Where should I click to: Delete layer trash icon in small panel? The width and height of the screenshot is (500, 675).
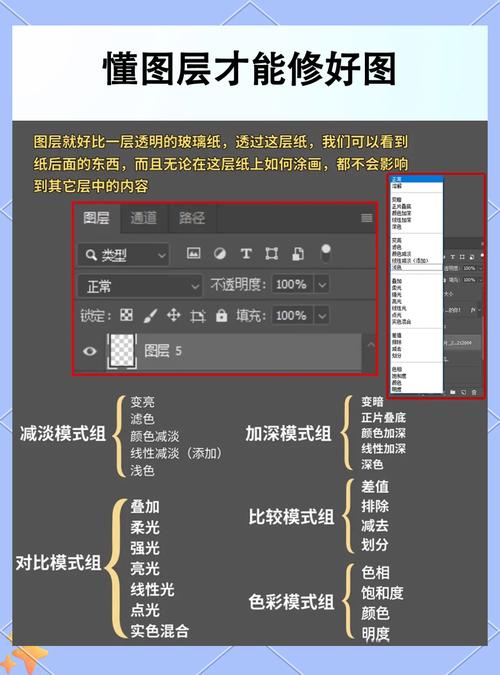coord(474,392)
